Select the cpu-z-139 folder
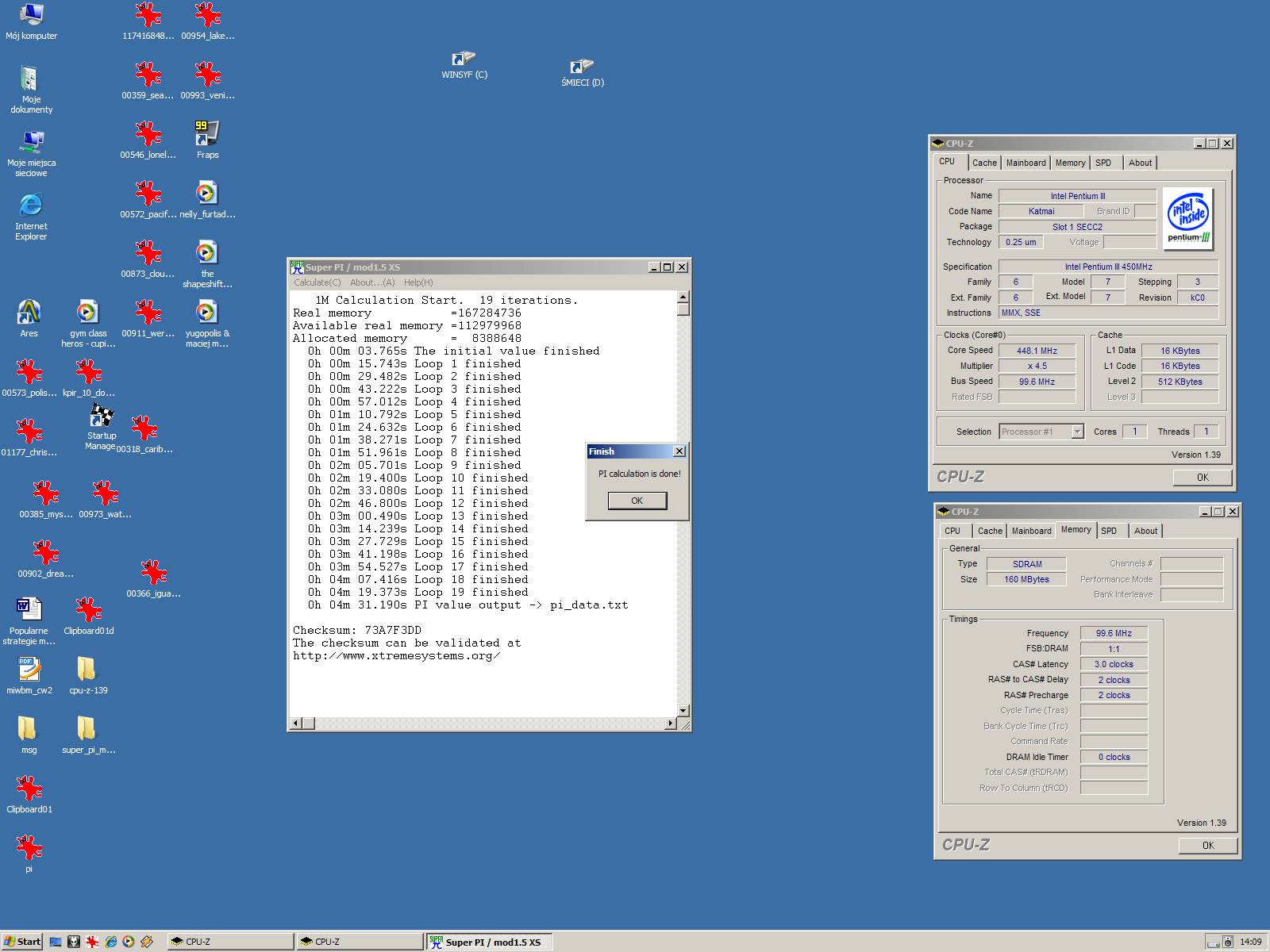1270x952 pixels. pyautogui.click(x=88, y=674)
